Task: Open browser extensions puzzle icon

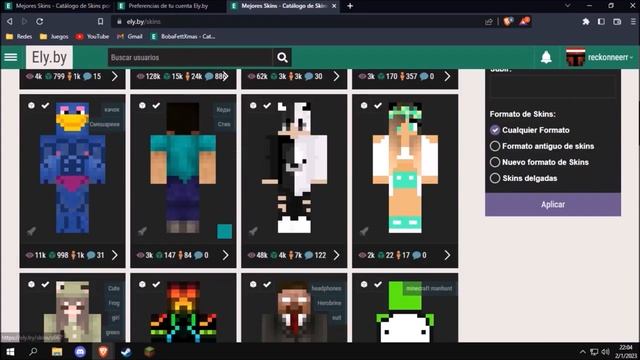Action: (x=586, y=21)
